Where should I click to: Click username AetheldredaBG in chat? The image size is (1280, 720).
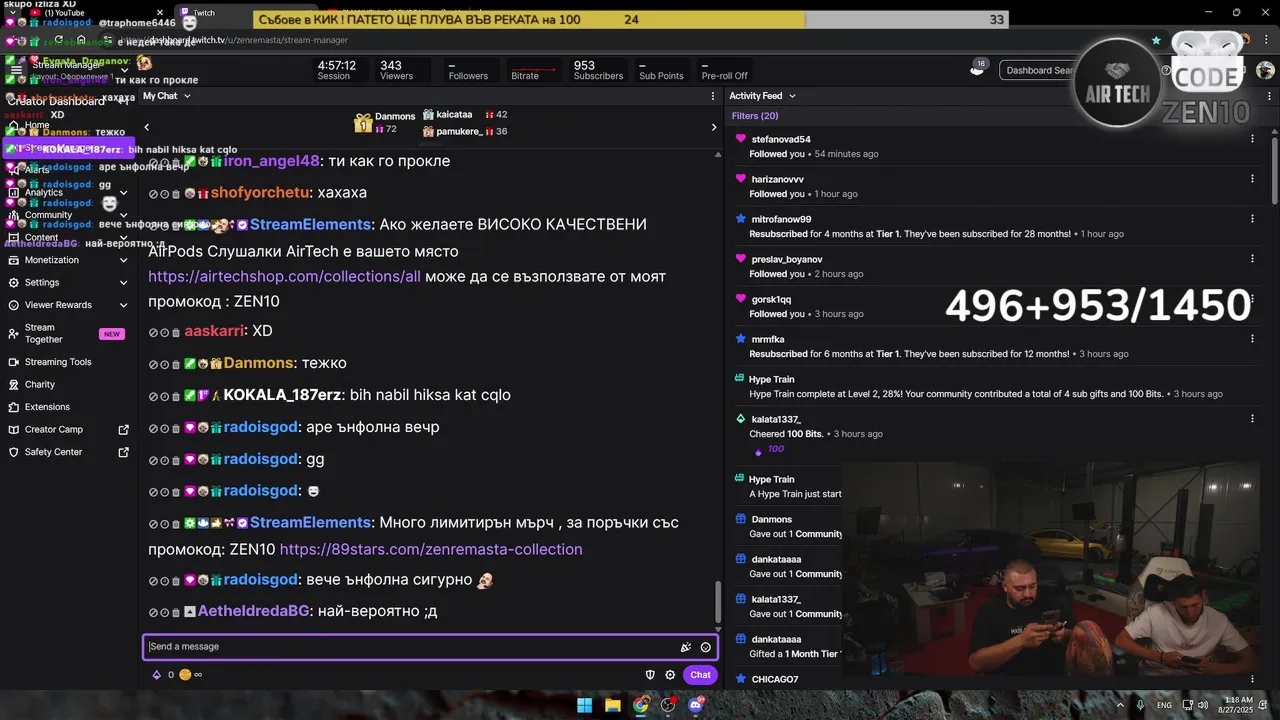pyautogui.click(x=254, y=611)
